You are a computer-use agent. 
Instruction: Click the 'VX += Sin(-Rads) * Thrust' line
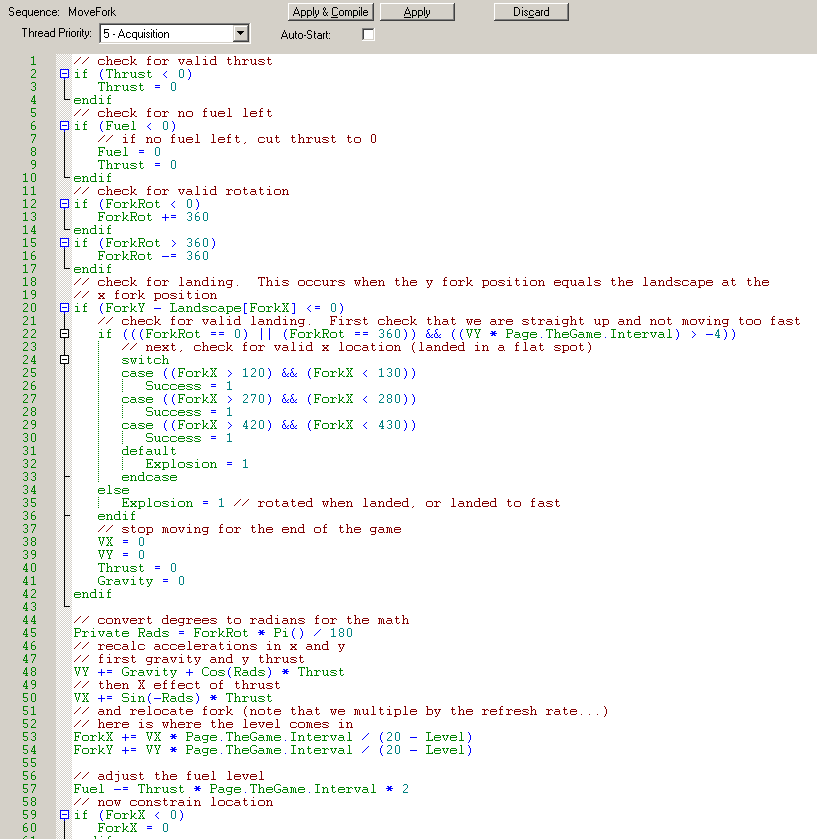click(x=173, y=698)
